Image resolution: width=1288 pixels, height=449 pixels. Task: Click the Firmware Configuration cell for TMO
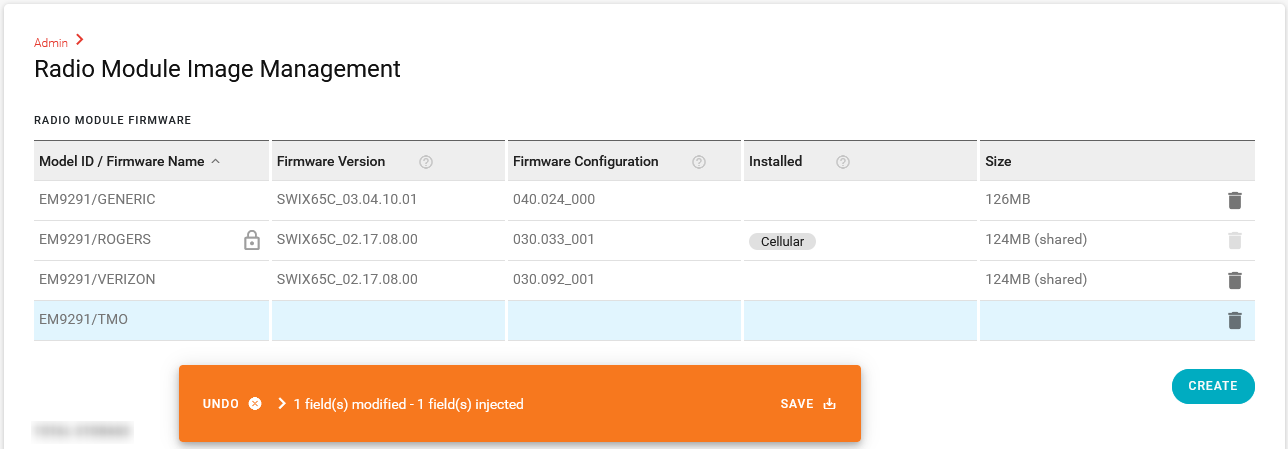click(624, 320)
